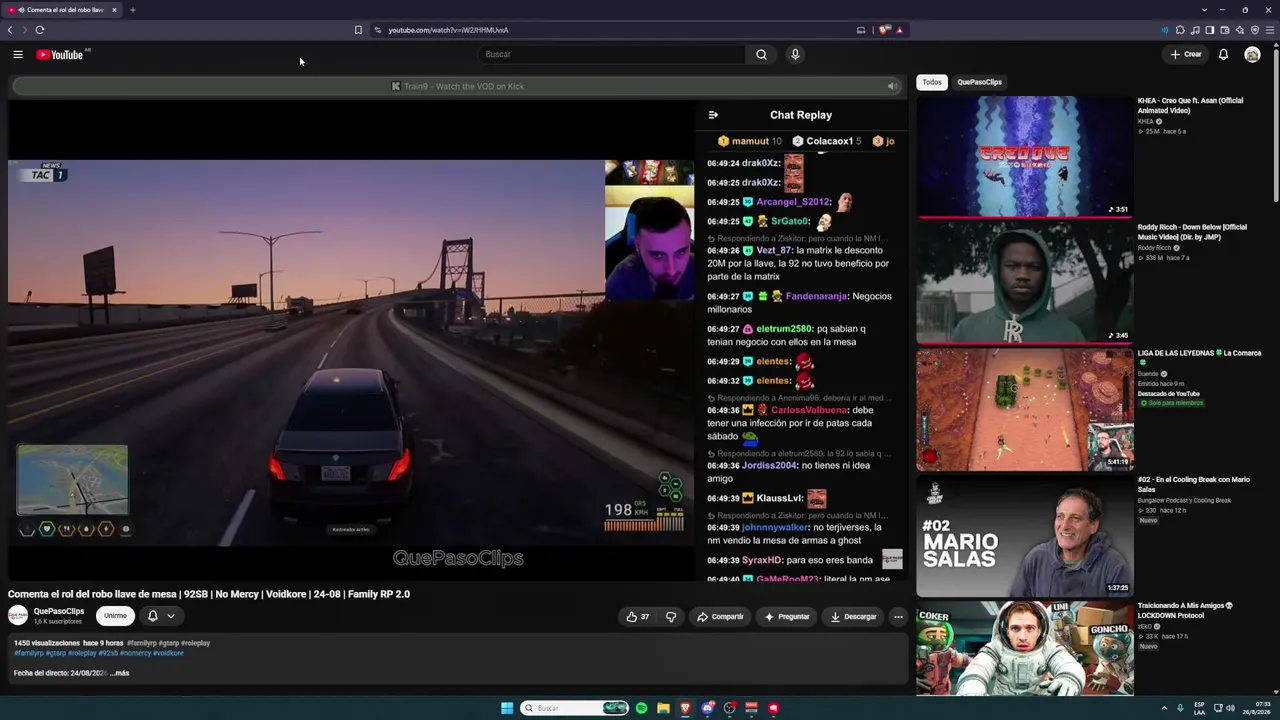Open the browser extensions puzzle icon
This screenshot has height=720, width=1280.
pos(1180,30)
